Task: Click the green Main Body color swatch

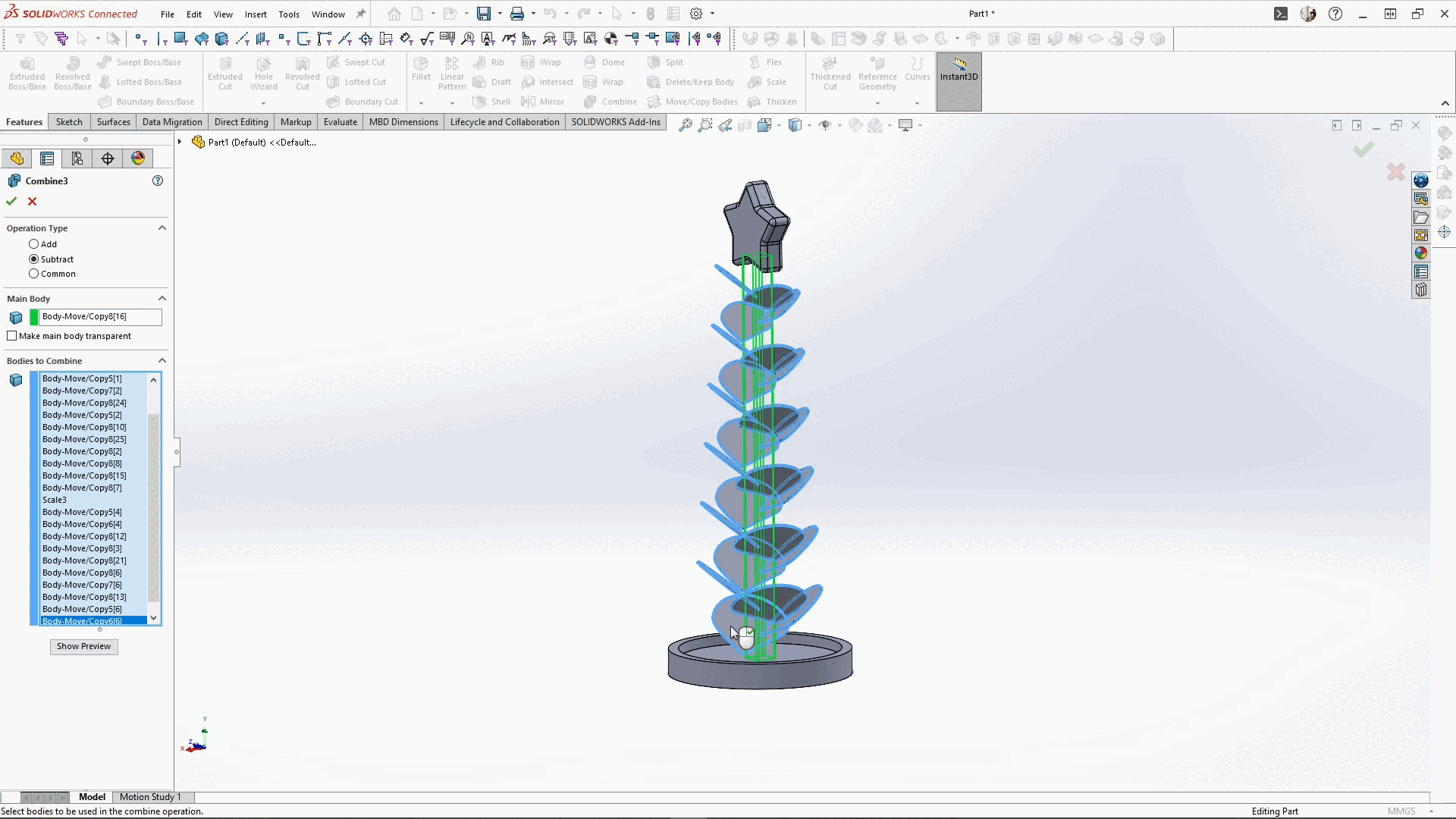Action: [x=34, y=317]
